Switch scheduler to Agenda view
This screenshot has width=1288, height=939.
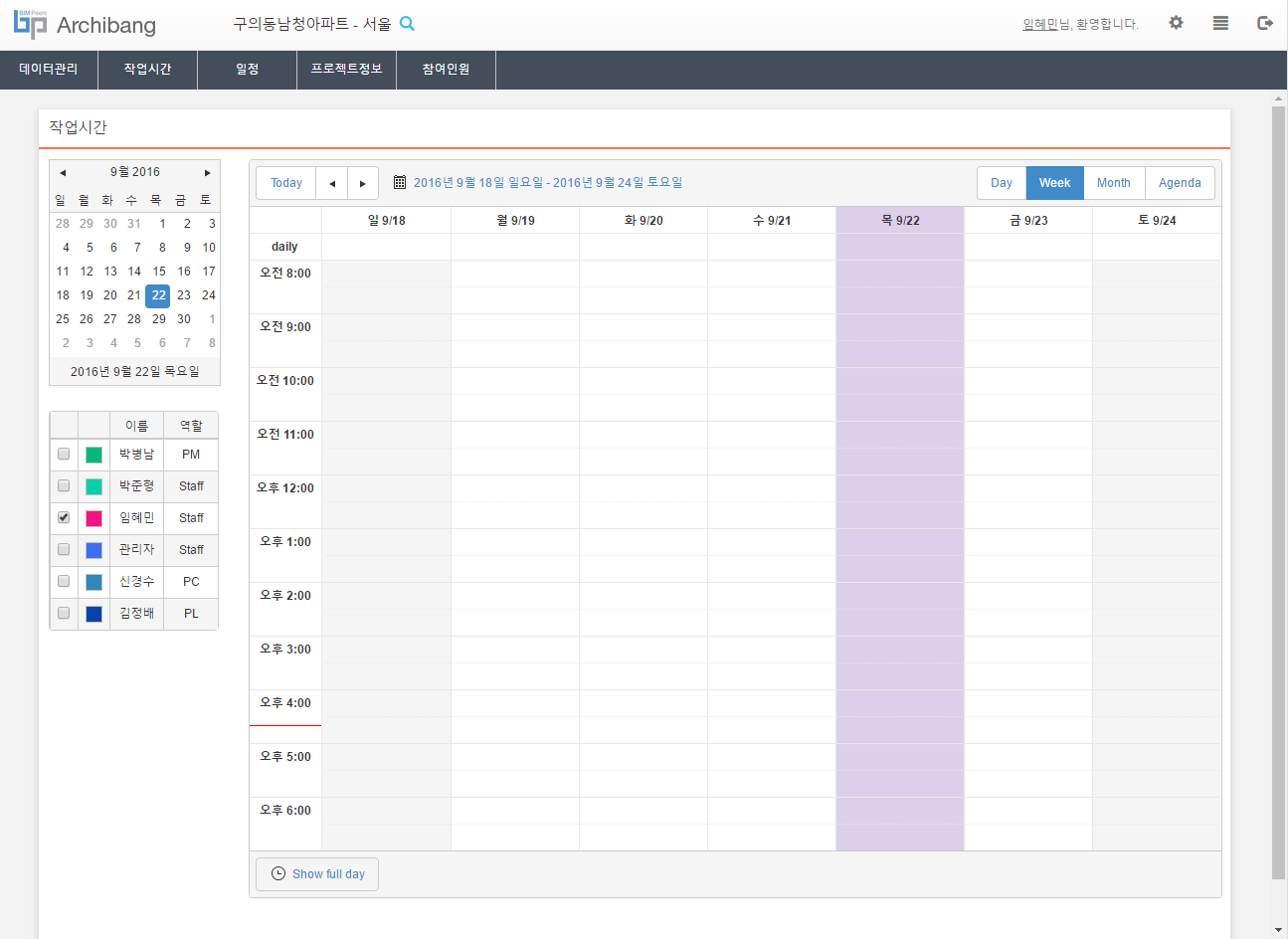coord(1180,183)
